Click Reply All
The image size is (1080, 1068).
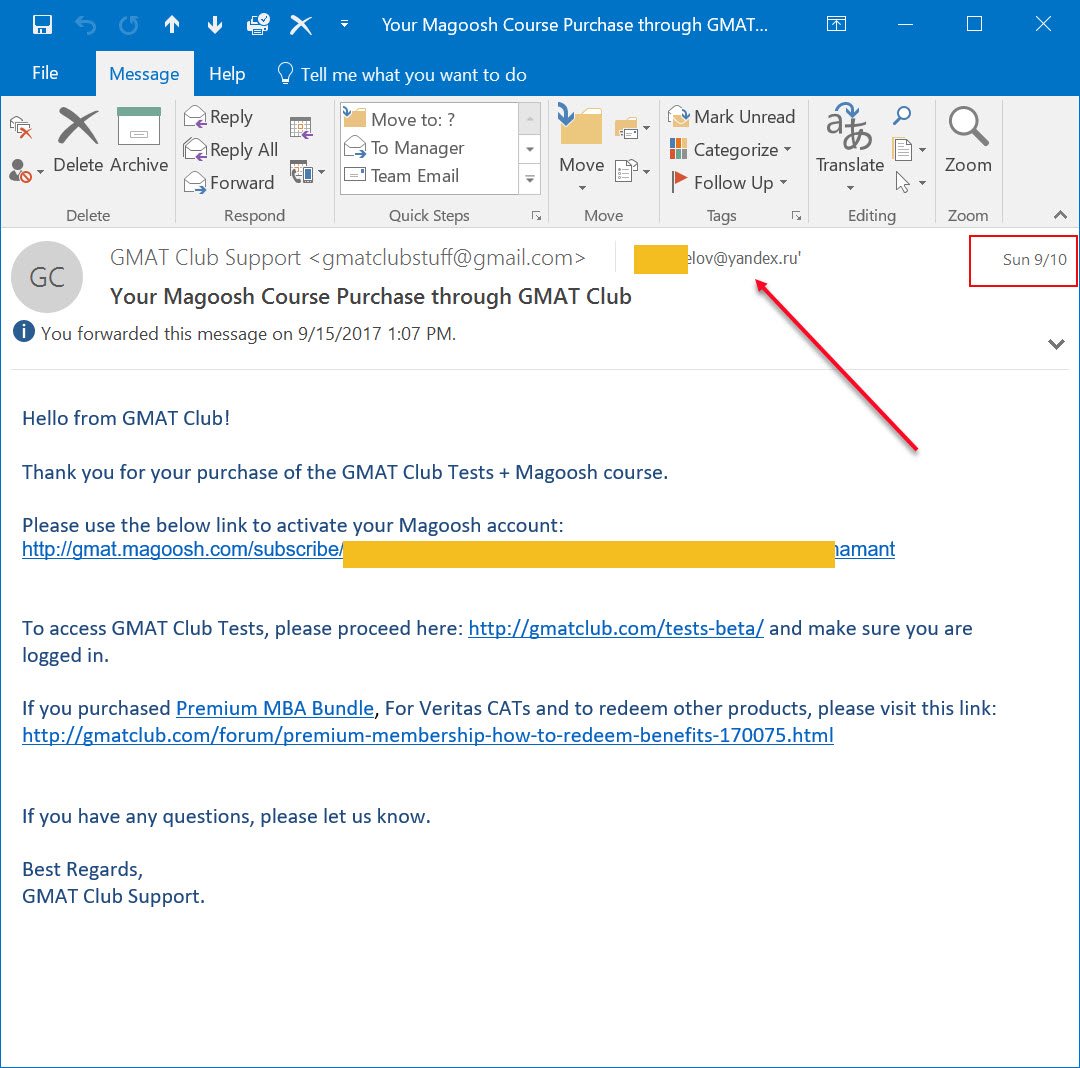[231, 149]
